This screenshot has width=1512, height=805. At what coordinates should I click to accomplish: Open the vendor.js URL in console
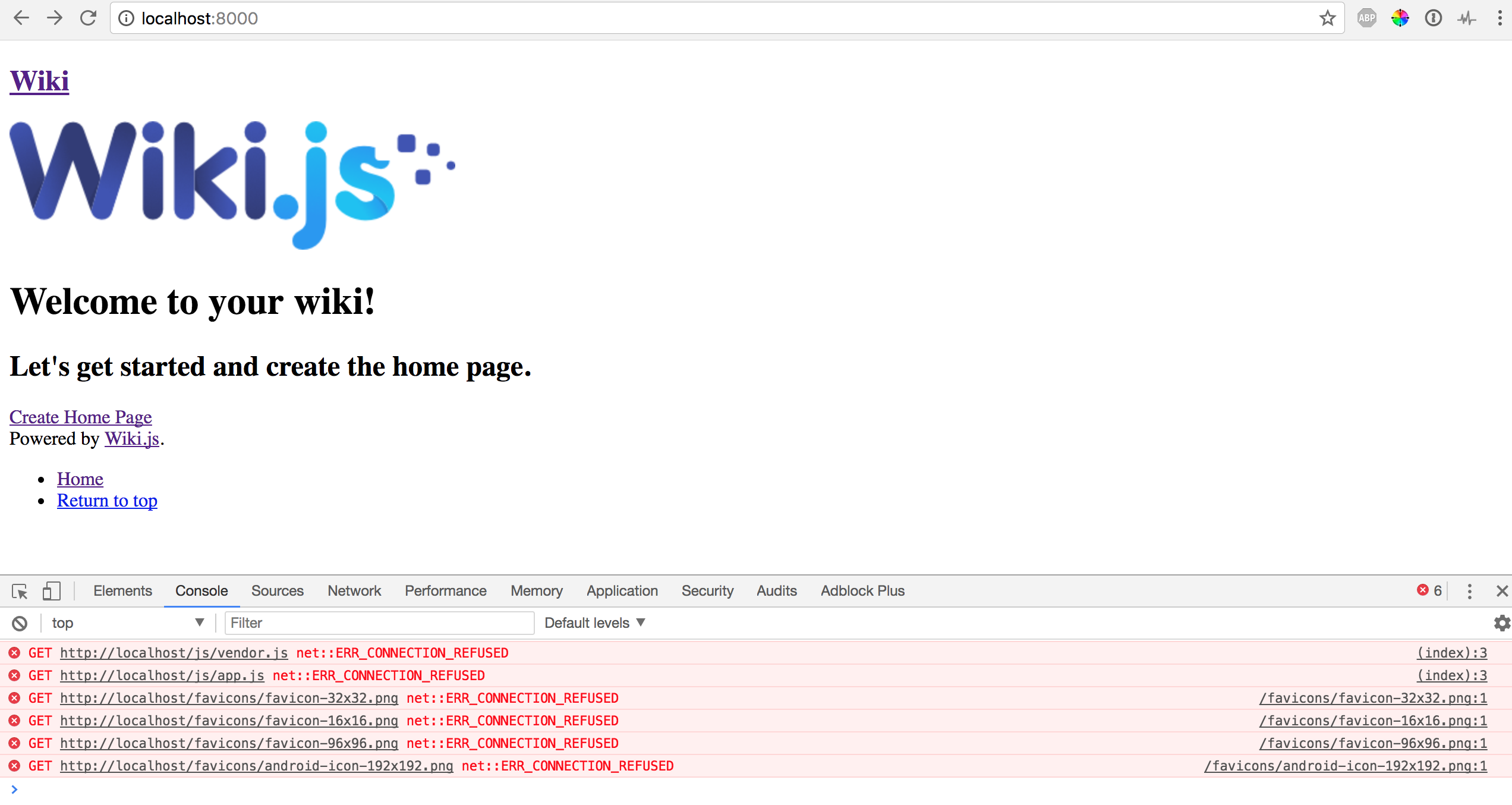click(174, 653)
